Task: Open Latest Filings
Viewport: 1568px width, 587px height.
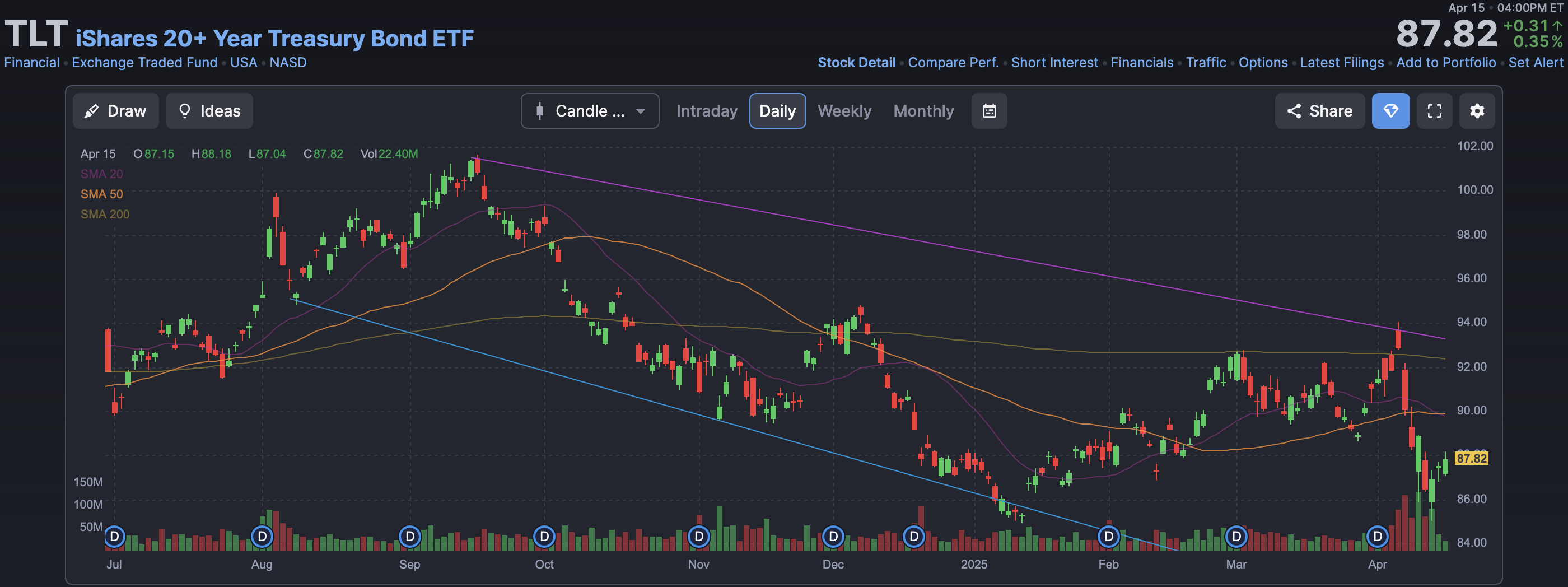Action: [1342, 63]
